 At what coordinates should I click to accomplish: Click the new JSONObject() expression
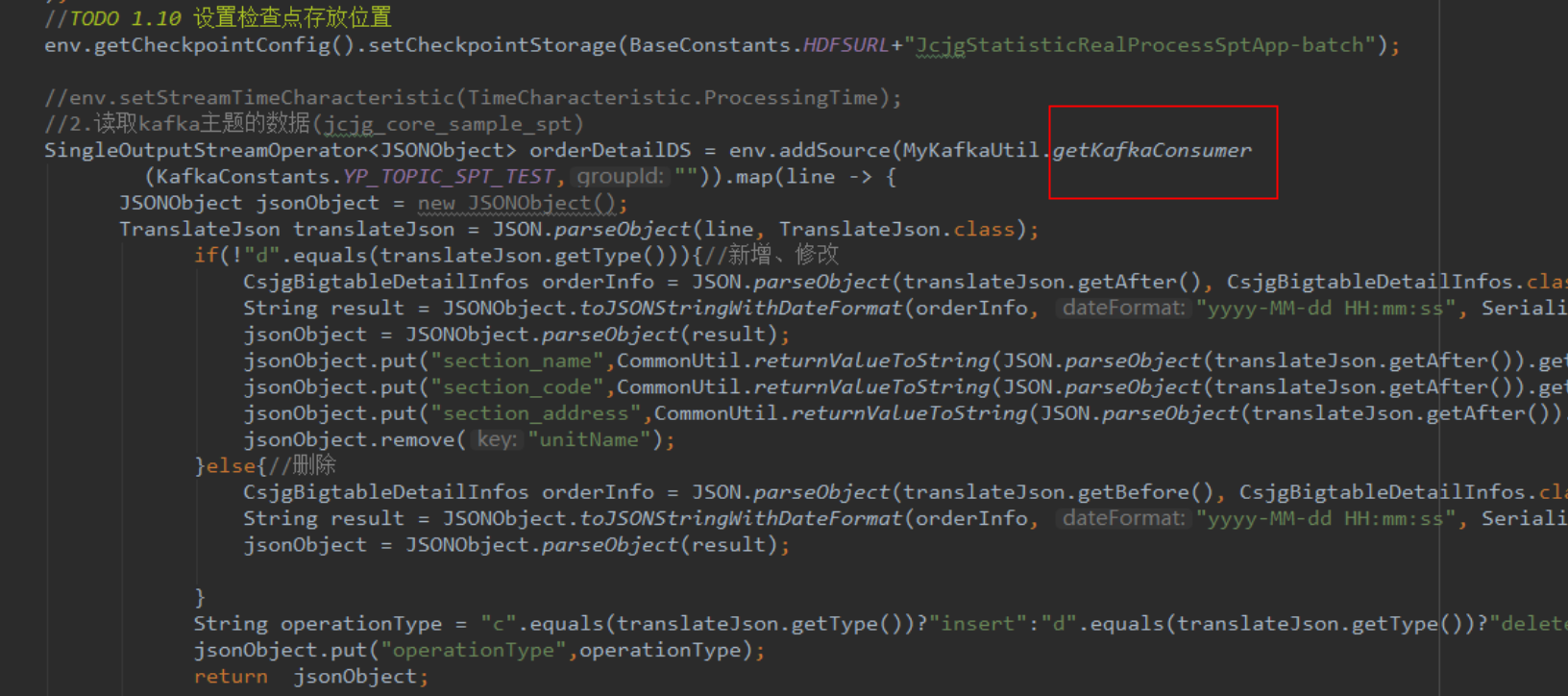click(516, 203)
